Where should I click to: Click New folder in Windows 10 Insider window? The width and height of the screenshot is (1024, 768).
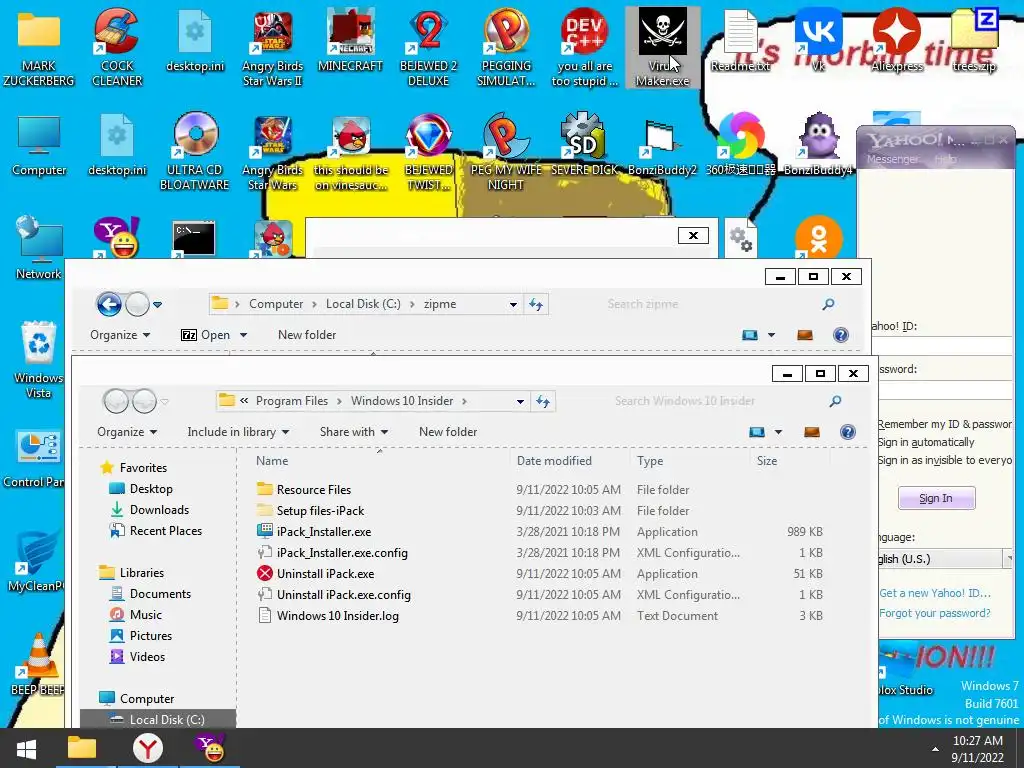tap(448, 432)
